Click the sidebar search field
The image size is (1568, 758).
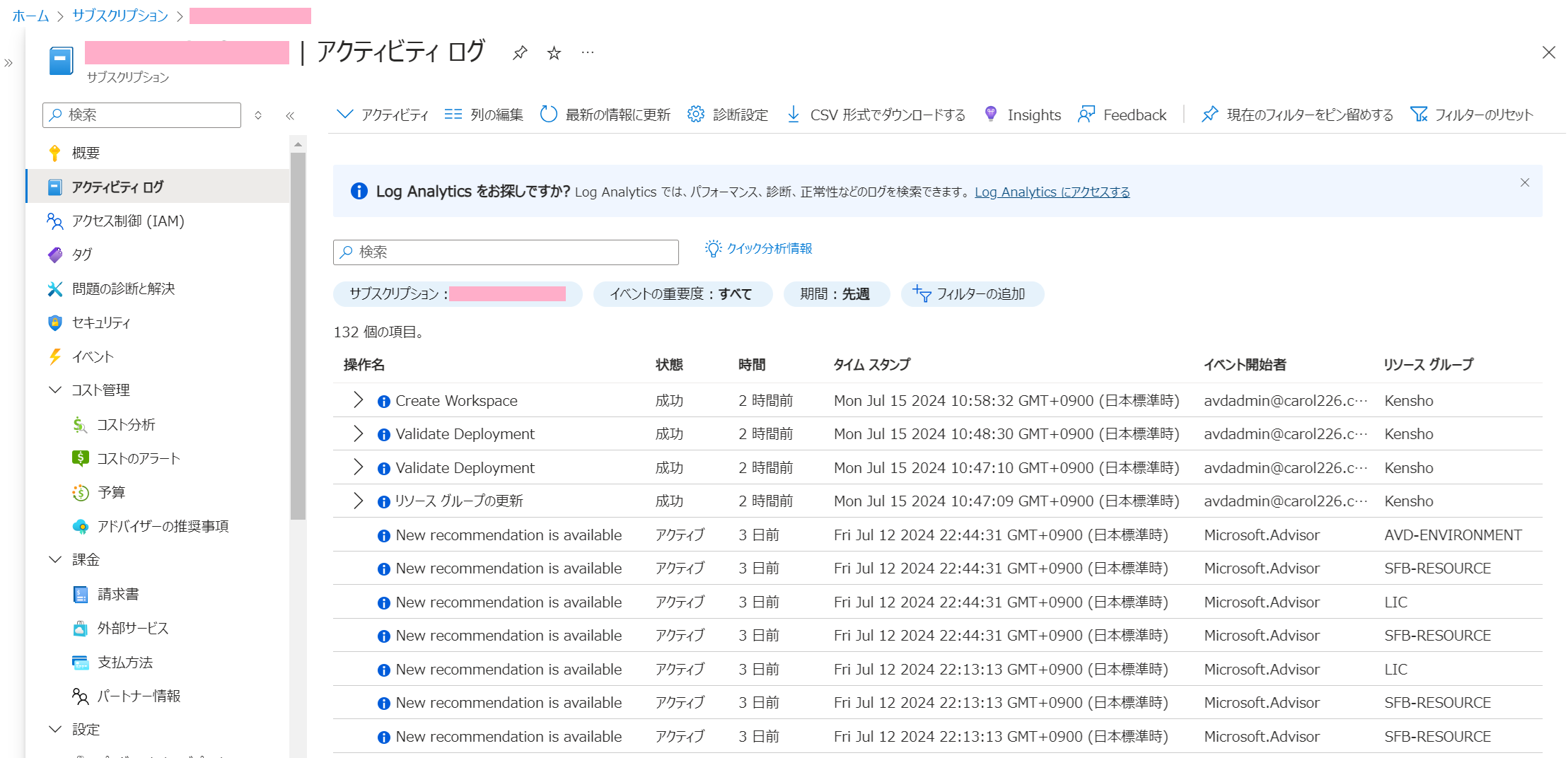[141, 115]
